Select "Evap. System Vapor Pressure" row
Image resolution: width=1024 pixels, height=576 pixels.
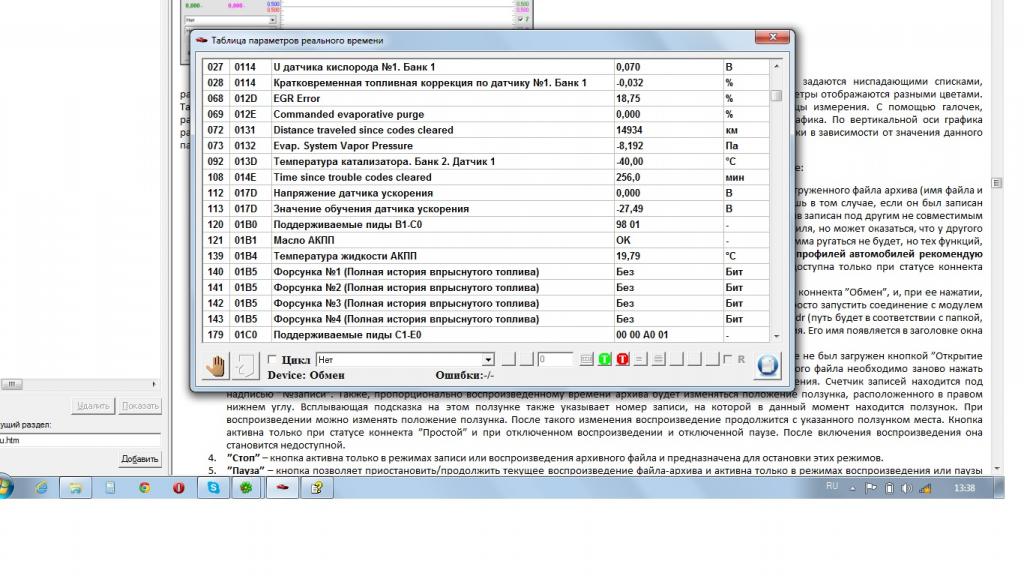coord(486,146)
